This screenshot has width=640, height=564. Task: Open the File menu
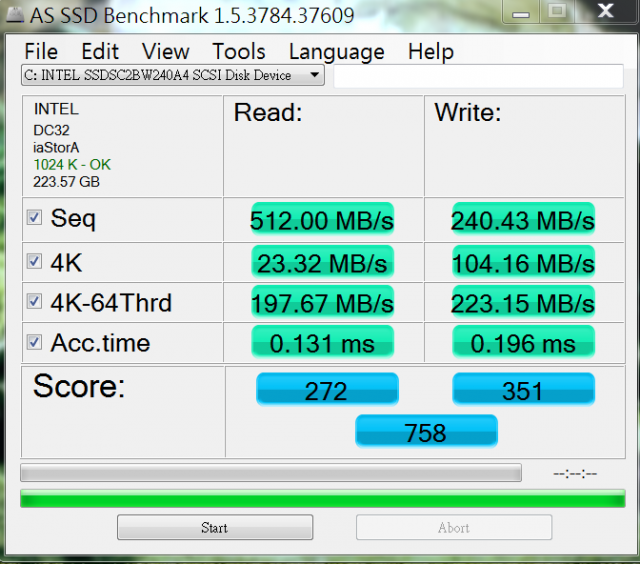coord(41,51)
